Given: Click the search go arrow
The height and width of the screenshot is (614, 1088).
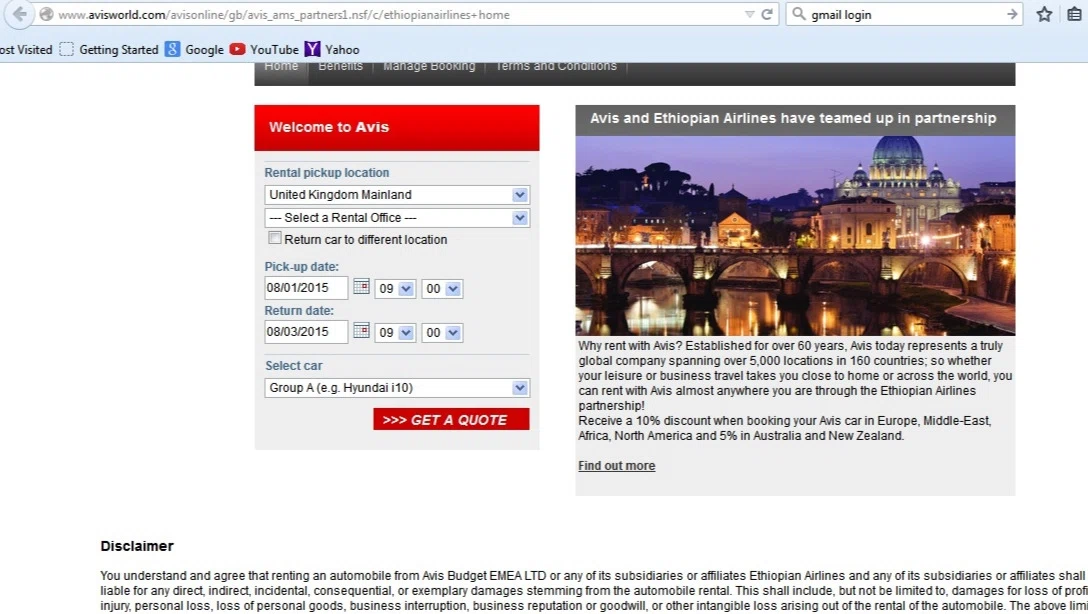Looking at the screenshot, I should click(x=1012, y=14).
